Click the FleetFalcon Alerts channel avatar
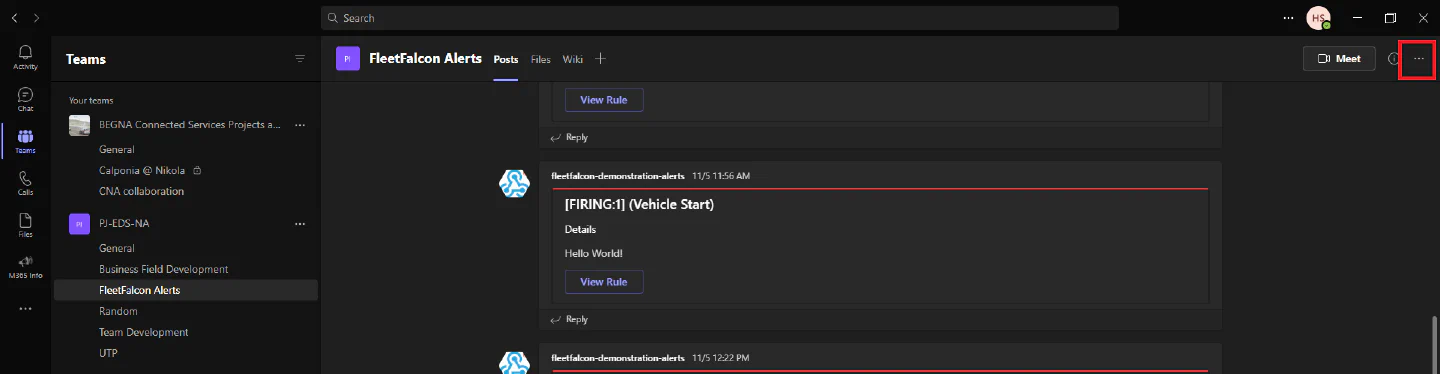The width and height of the screenshot is (1440, 374). pyautogui.click(x=347, y=59)
